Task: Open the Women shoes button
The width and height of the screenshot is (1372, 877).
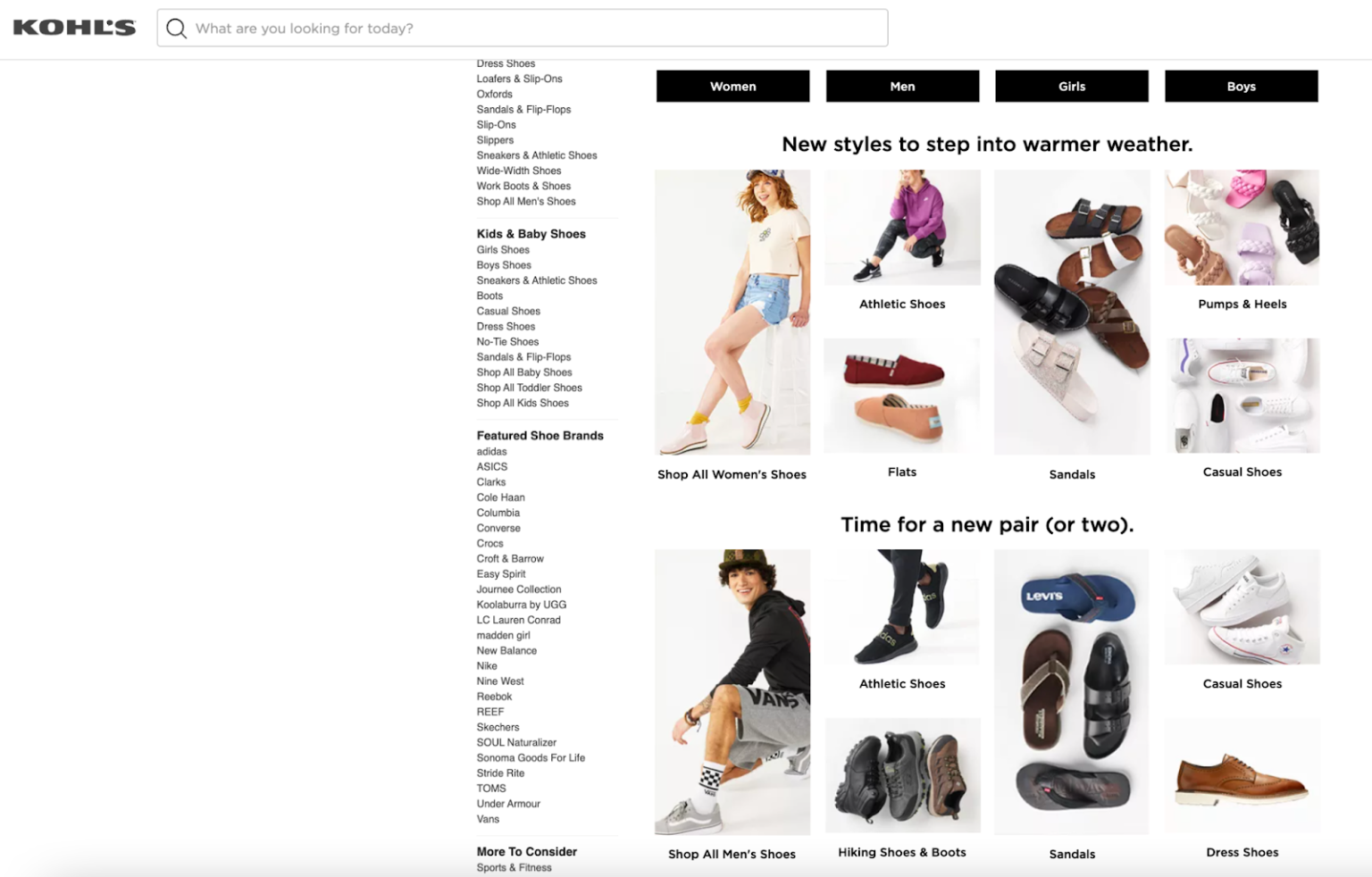Action: 732,86
